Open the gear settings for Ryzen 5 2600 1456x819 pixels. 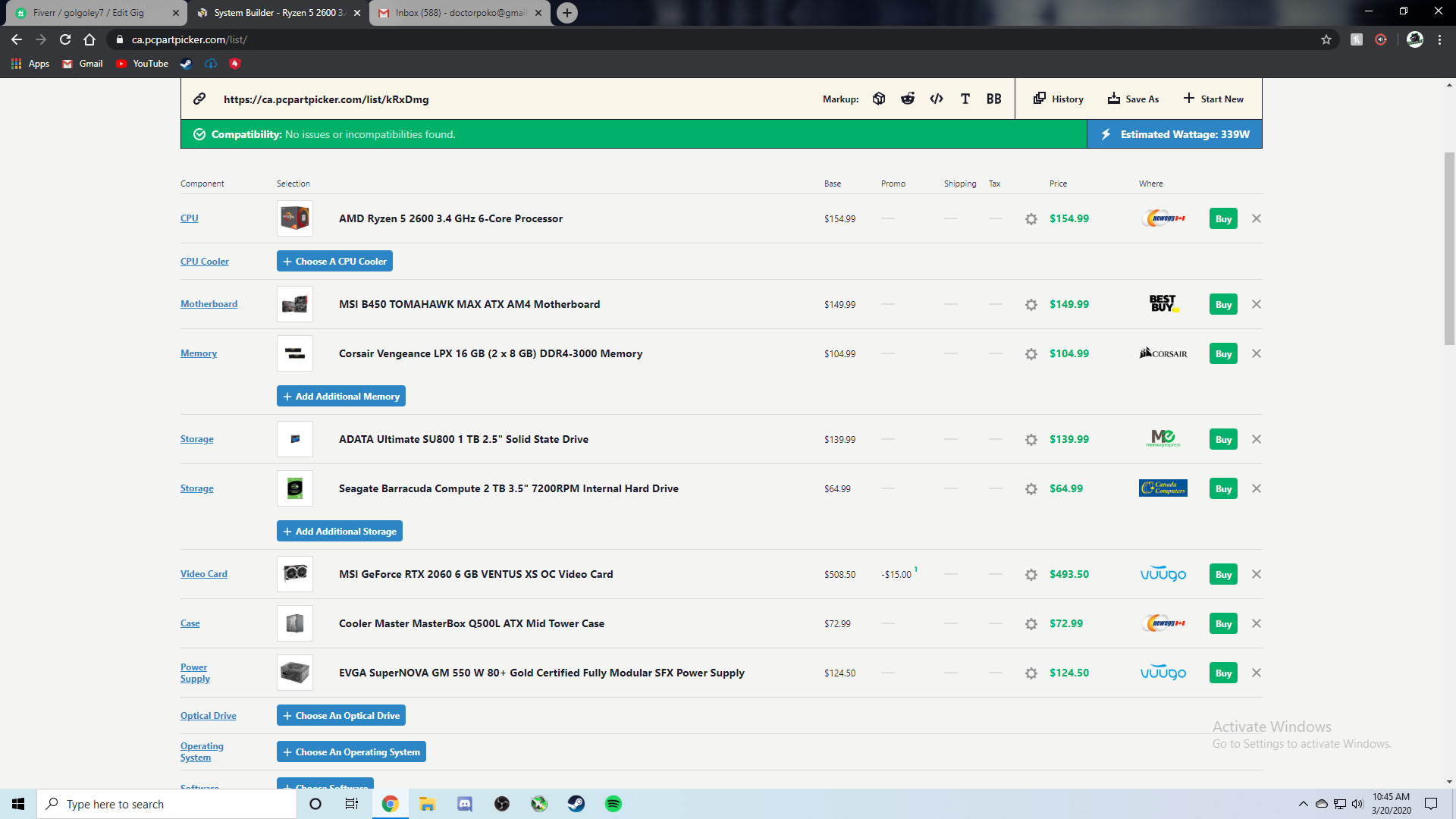(x=1031, y=219)
